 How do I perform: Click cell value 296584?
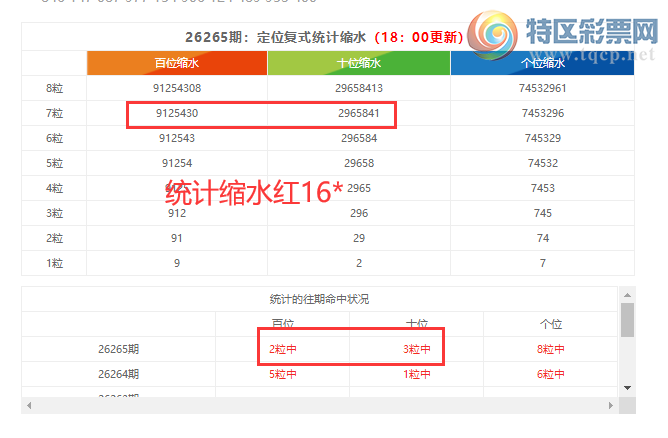(359, 138)
